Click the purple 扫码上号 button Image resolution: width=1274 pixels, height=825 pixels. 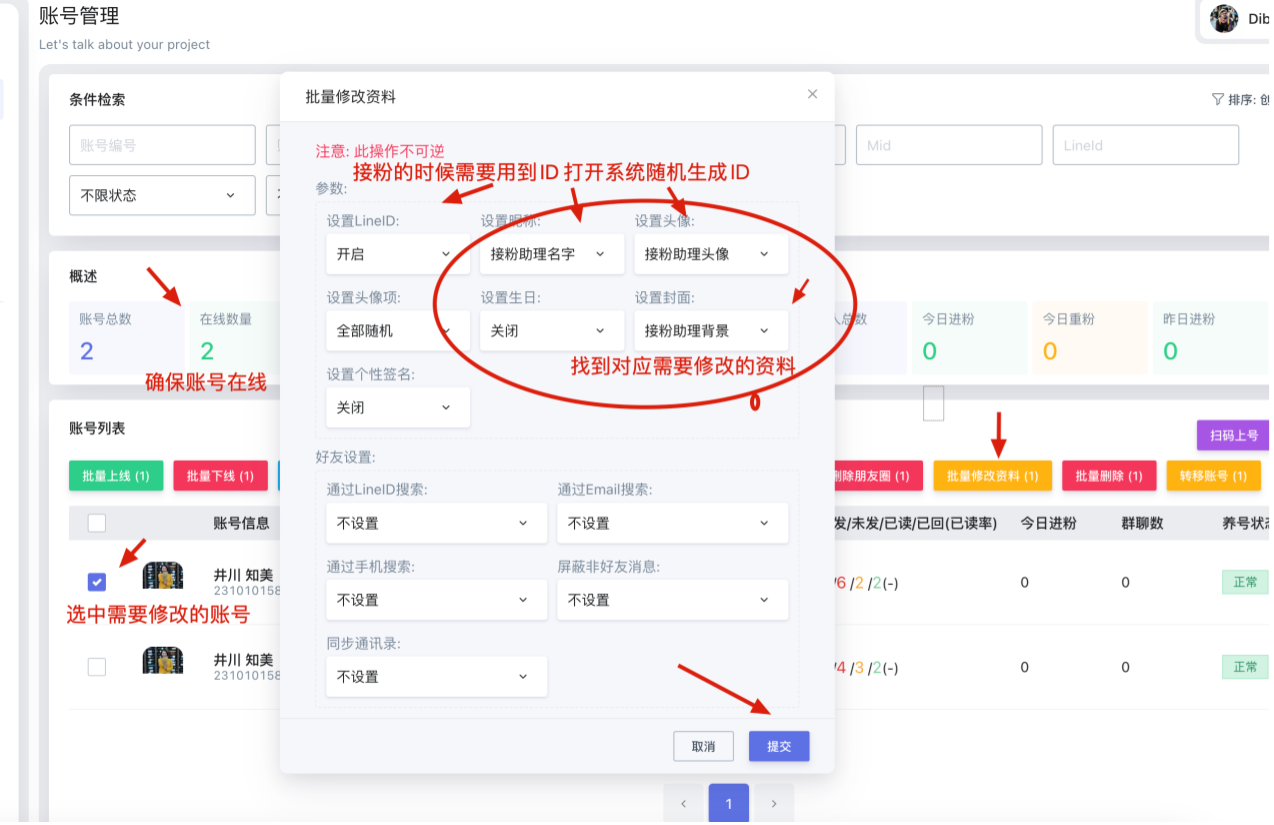(x=1235, y=435)
